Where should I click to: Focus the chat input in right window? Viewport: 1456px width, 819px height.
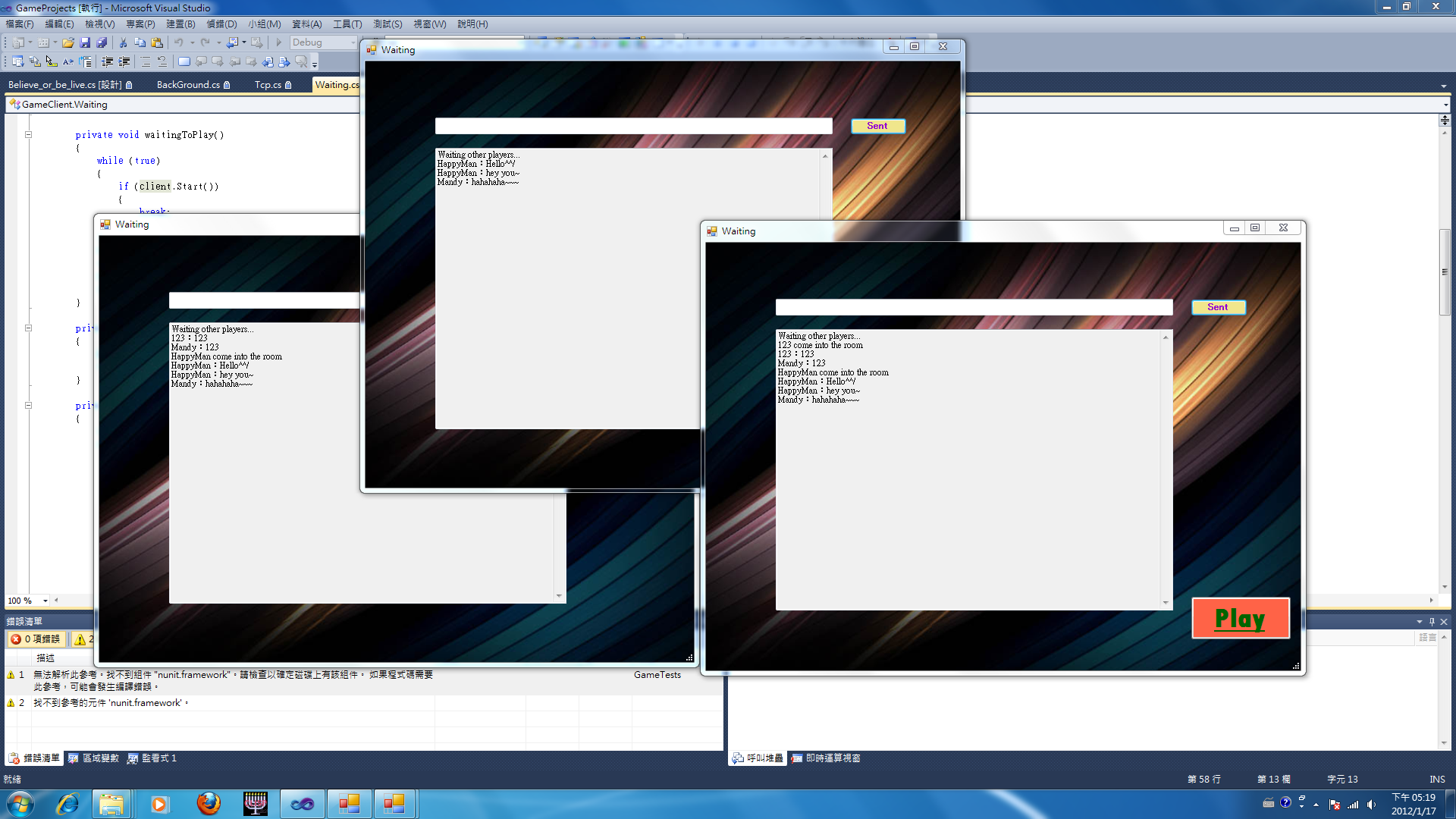click(974, 307)
